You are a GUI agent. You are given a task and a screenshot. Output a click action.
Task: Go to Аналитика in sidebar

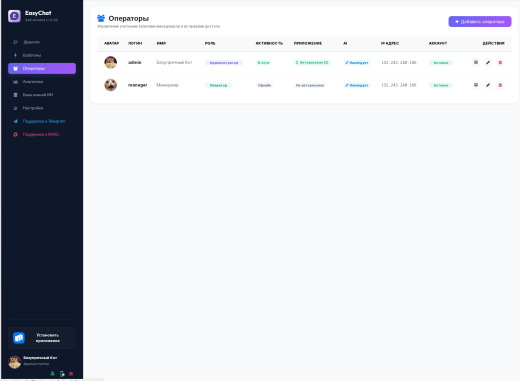[42, 82]
